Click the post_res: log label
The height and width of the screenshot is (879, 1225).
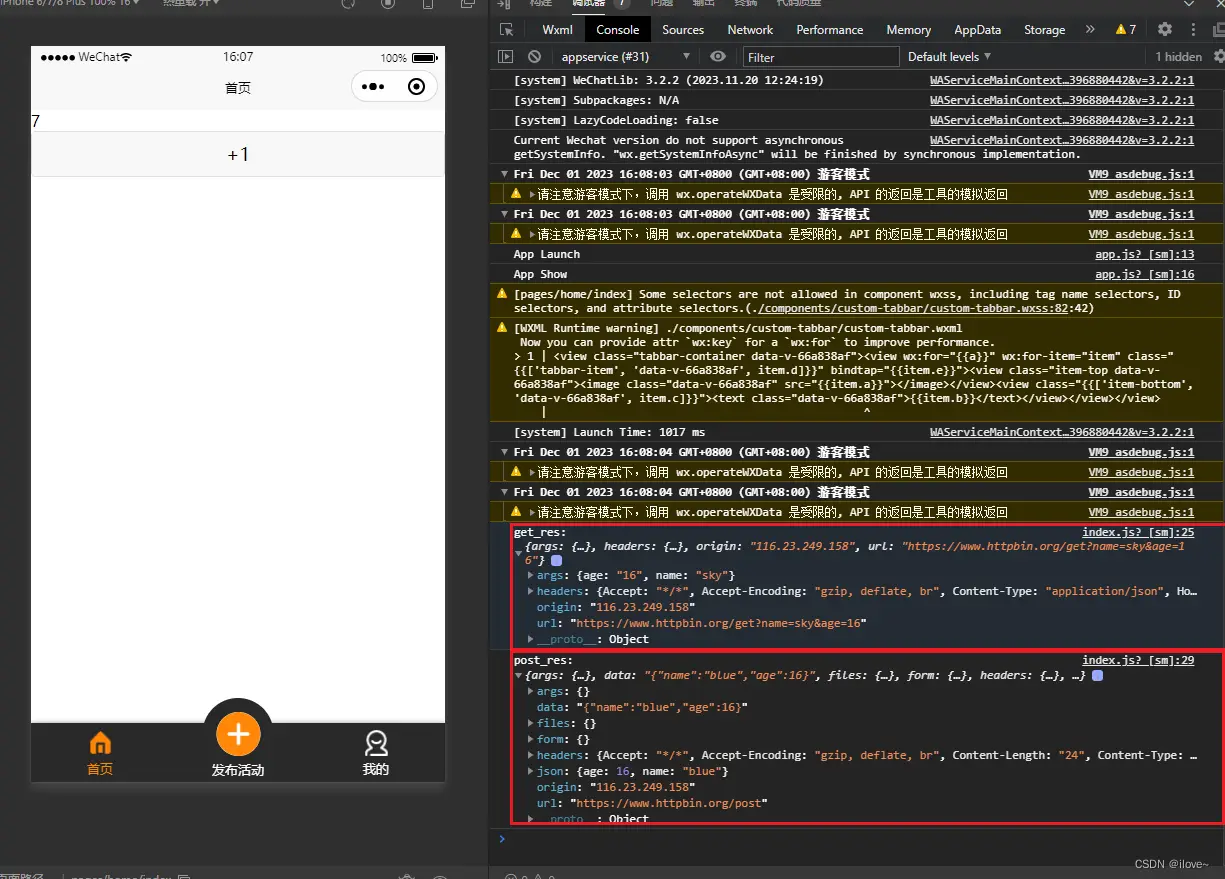(543, 660)
